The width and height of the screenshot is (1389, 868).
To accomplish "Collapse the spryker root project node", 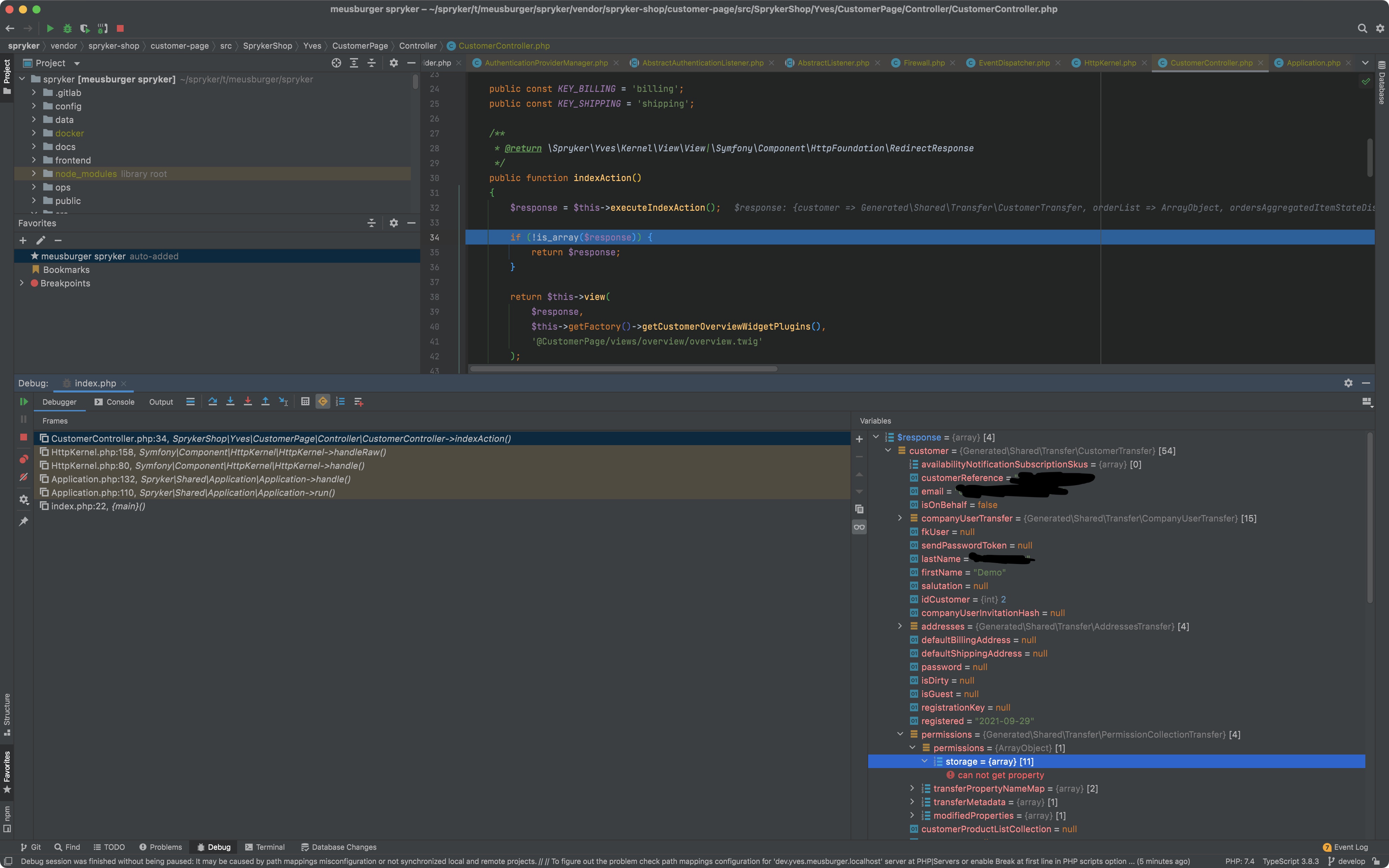I will tap(22, 79).
